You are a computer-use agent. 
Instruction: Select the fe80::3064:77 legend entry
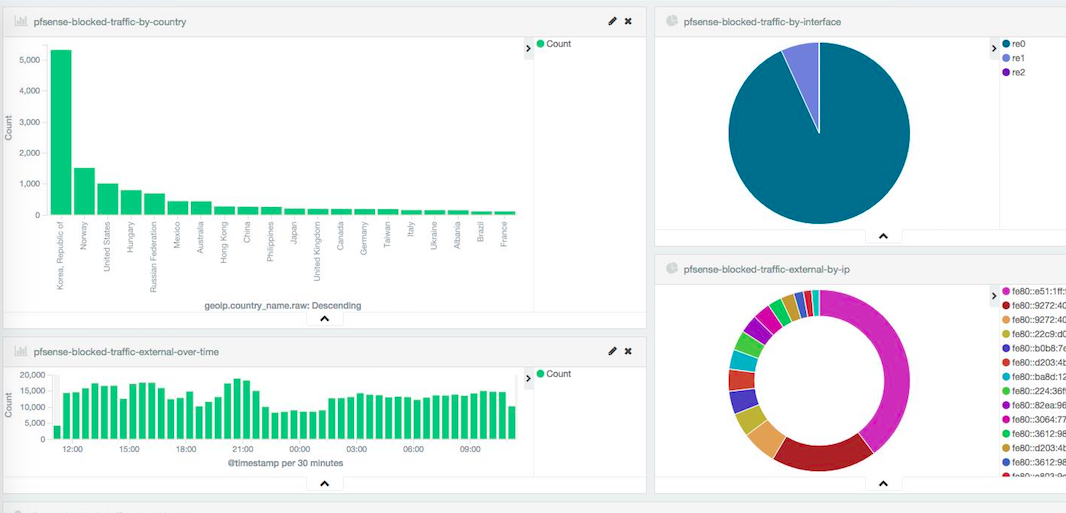coord(1033,419)
